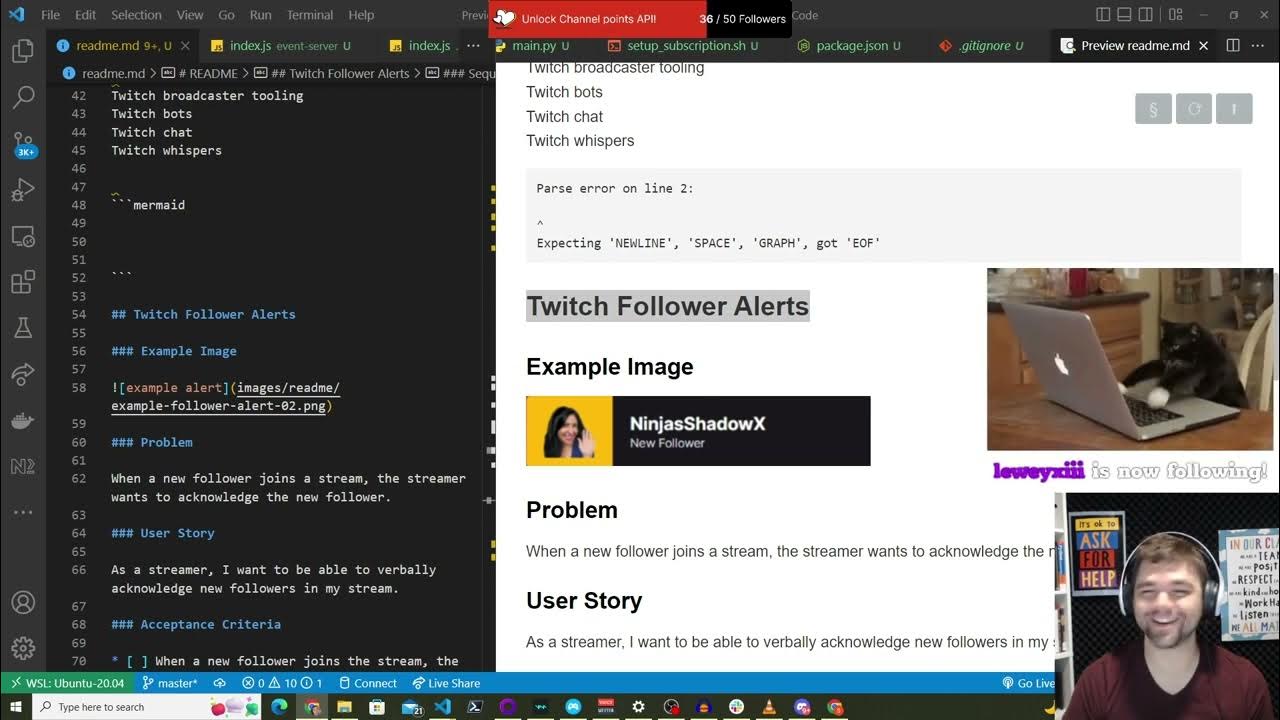Click the Twitch Follower Alerts heading in preview
The height and width of the screenshot is (720, 1280).
click(x=667, y=306)
